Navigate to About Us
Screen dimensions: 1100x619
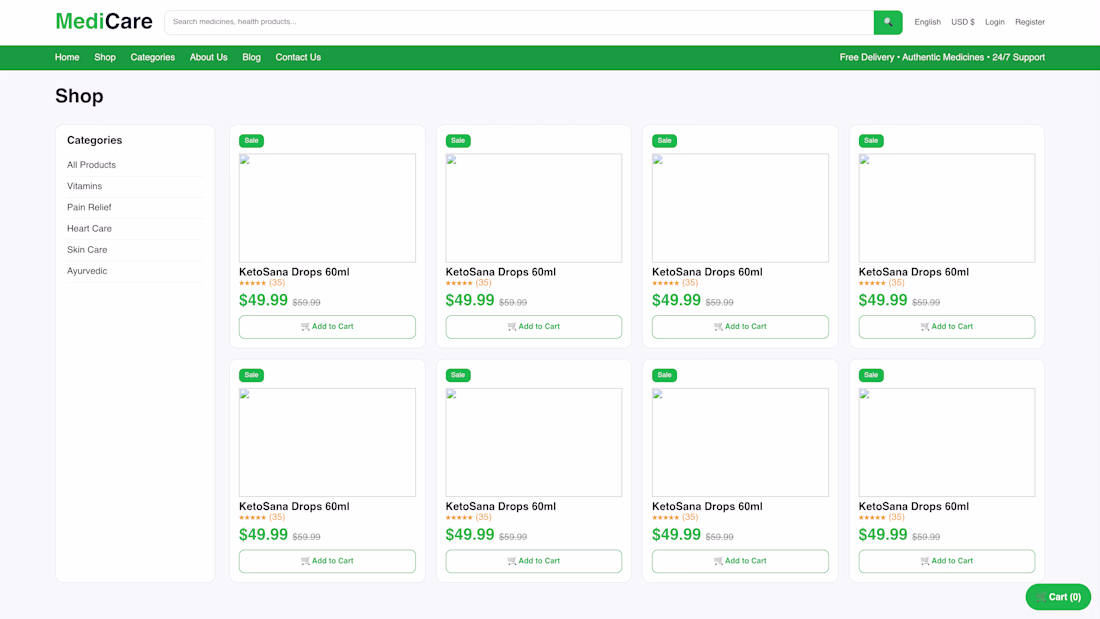point(208,58)
